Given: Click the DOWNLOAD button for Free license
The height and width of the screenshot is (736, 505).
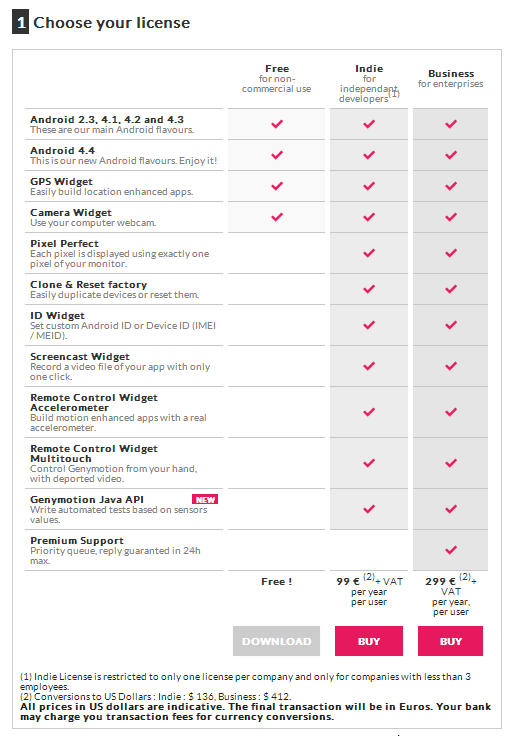Looking at the screenshot, I should 276,641.
